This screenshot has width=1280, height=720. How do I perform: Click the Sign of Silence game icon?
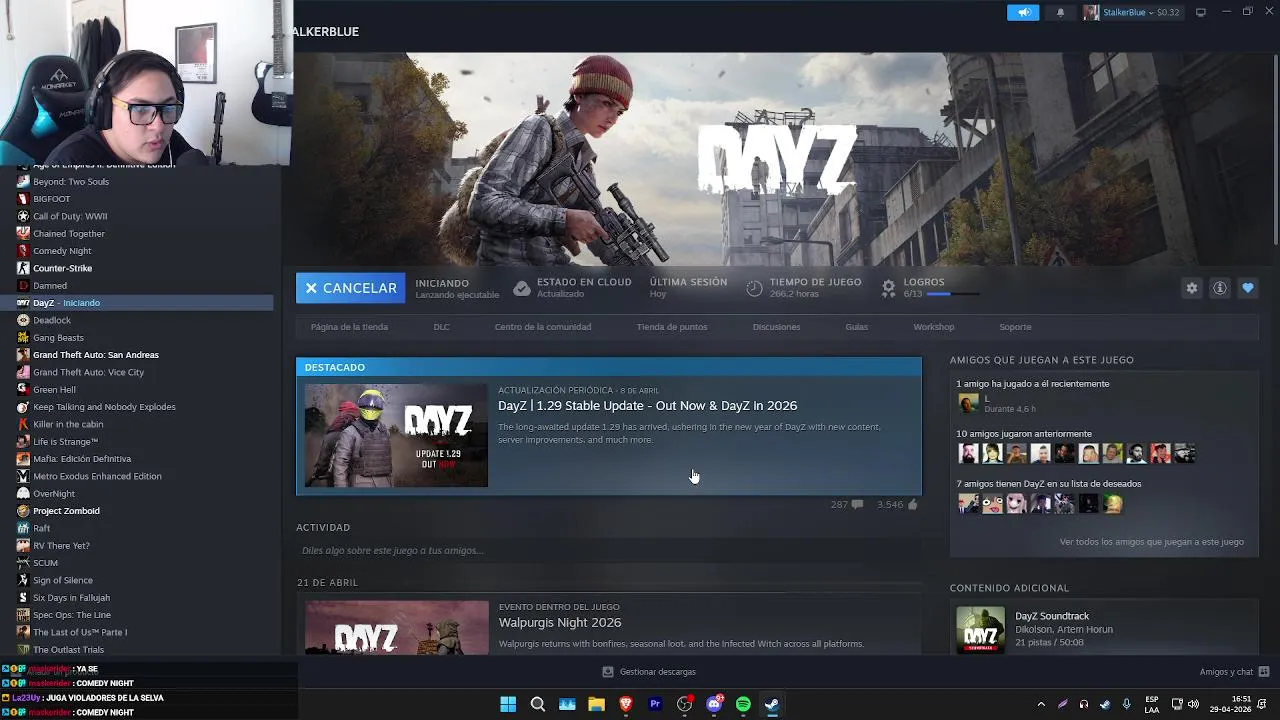click(x=23, y=580)
